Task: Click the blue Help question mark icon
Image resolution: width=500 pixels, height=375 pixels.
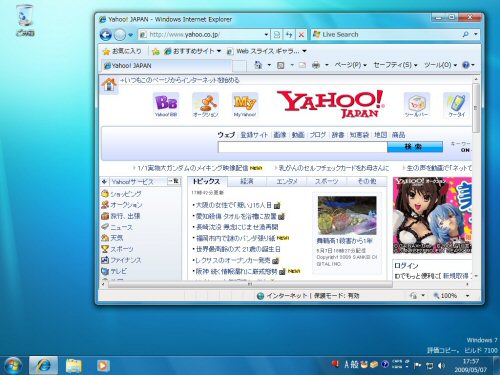Action: point(466,65)
